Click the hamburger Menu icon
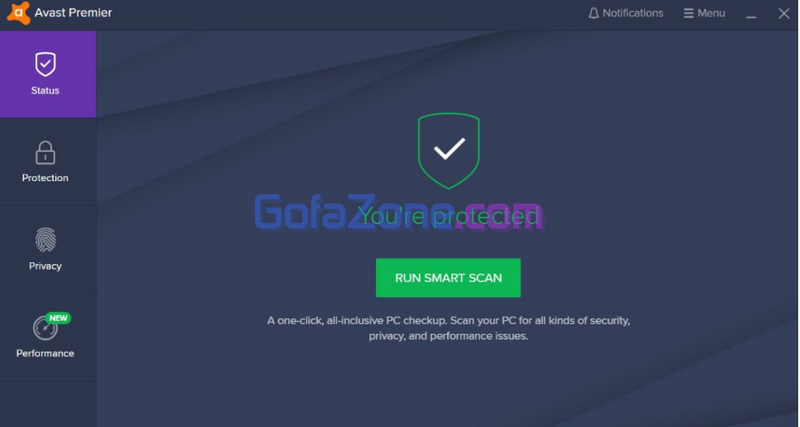This screenshot has height=427, width=800. (x=689, y=13)
